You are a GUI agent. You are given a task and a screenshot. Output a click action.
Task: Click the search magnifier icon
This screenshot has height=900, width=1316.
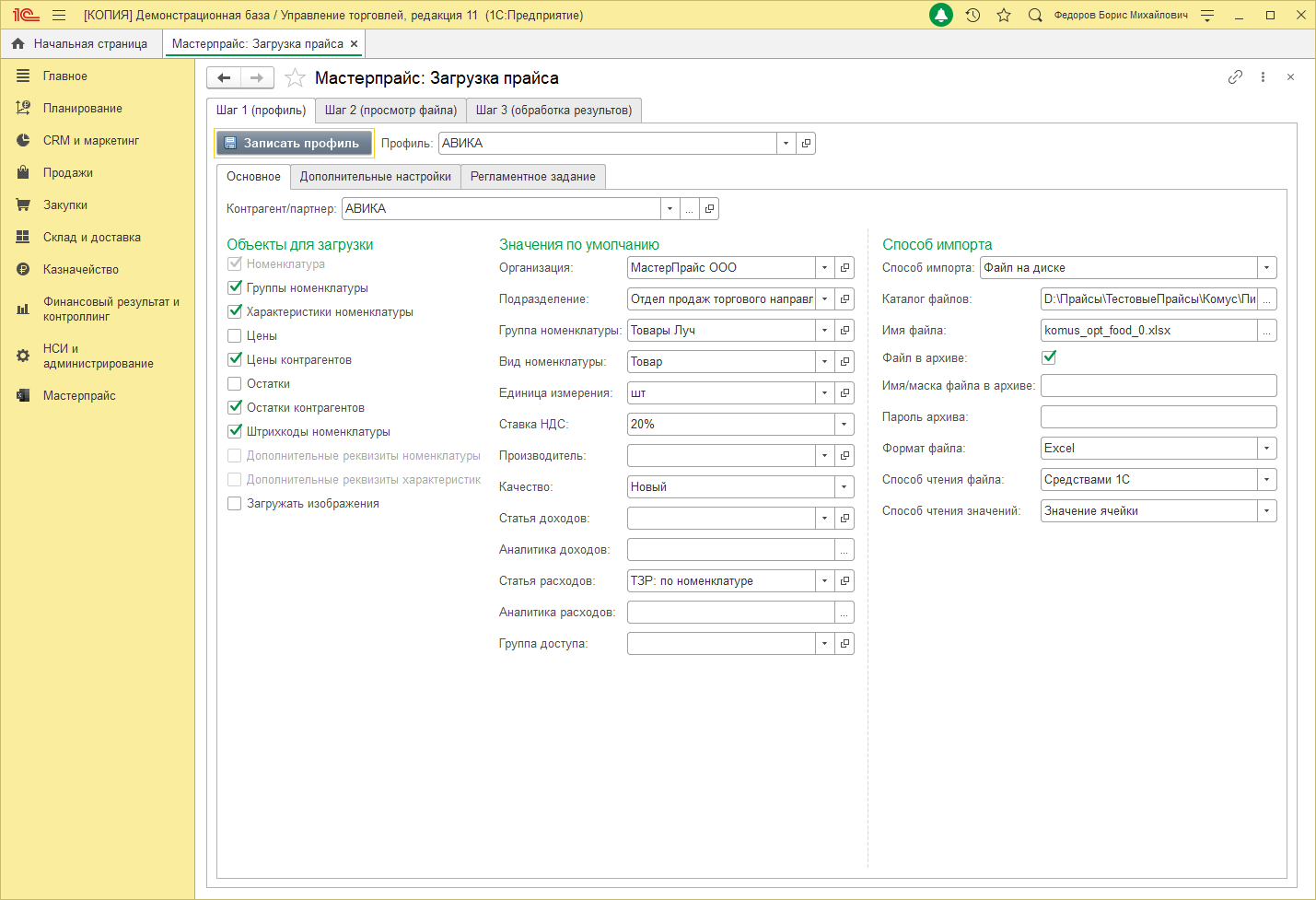click(1035, 15)
